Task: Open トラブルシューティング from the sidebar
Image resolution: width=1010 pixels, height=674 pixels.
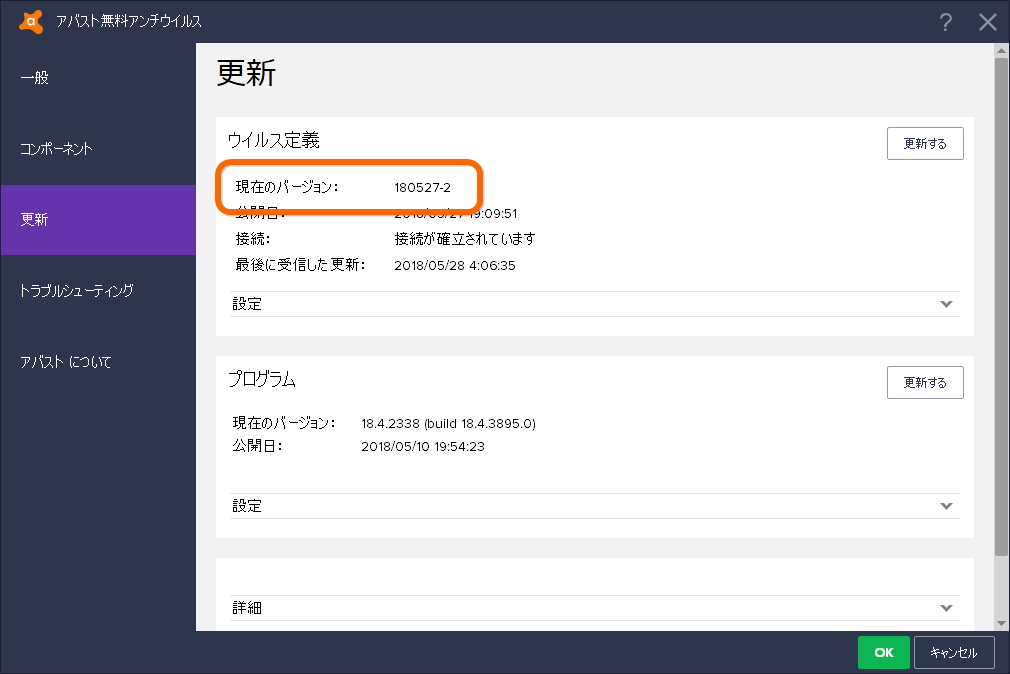Action: pos(76,291)
